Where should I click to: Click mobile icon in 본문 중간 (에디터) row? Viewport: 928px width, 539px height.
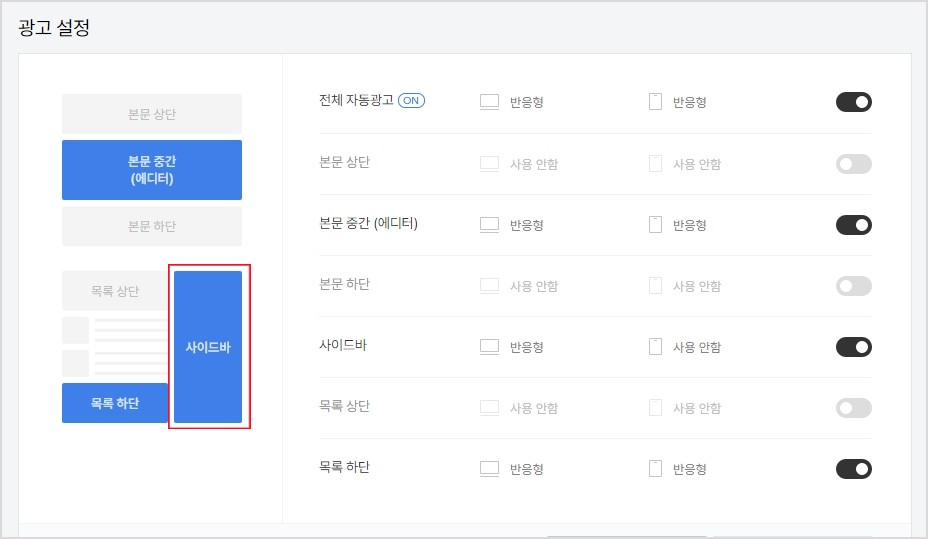pyautogui.click(x=655, y=225)
